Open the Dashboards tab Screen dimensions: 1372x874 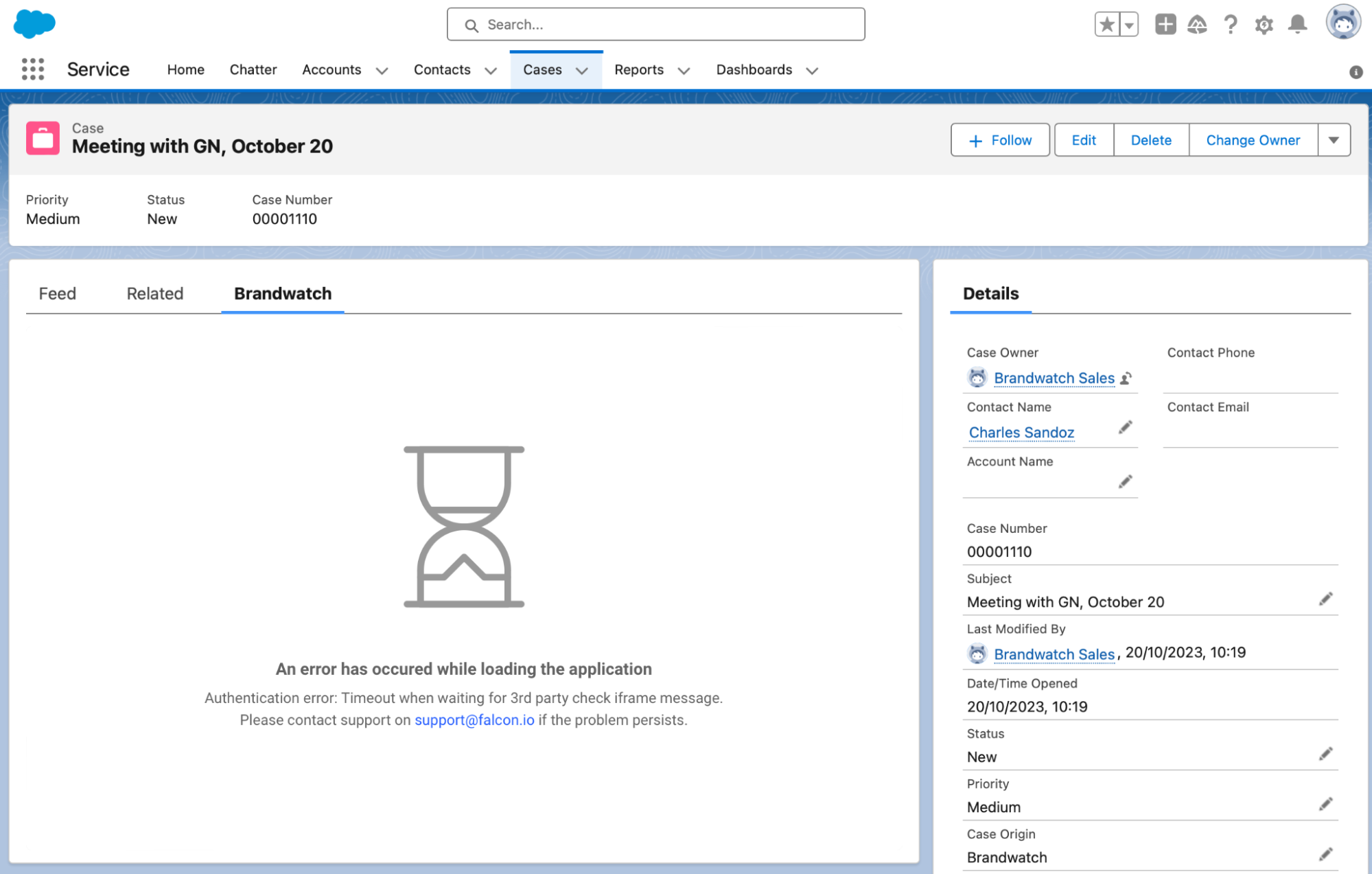pos(754,69)
